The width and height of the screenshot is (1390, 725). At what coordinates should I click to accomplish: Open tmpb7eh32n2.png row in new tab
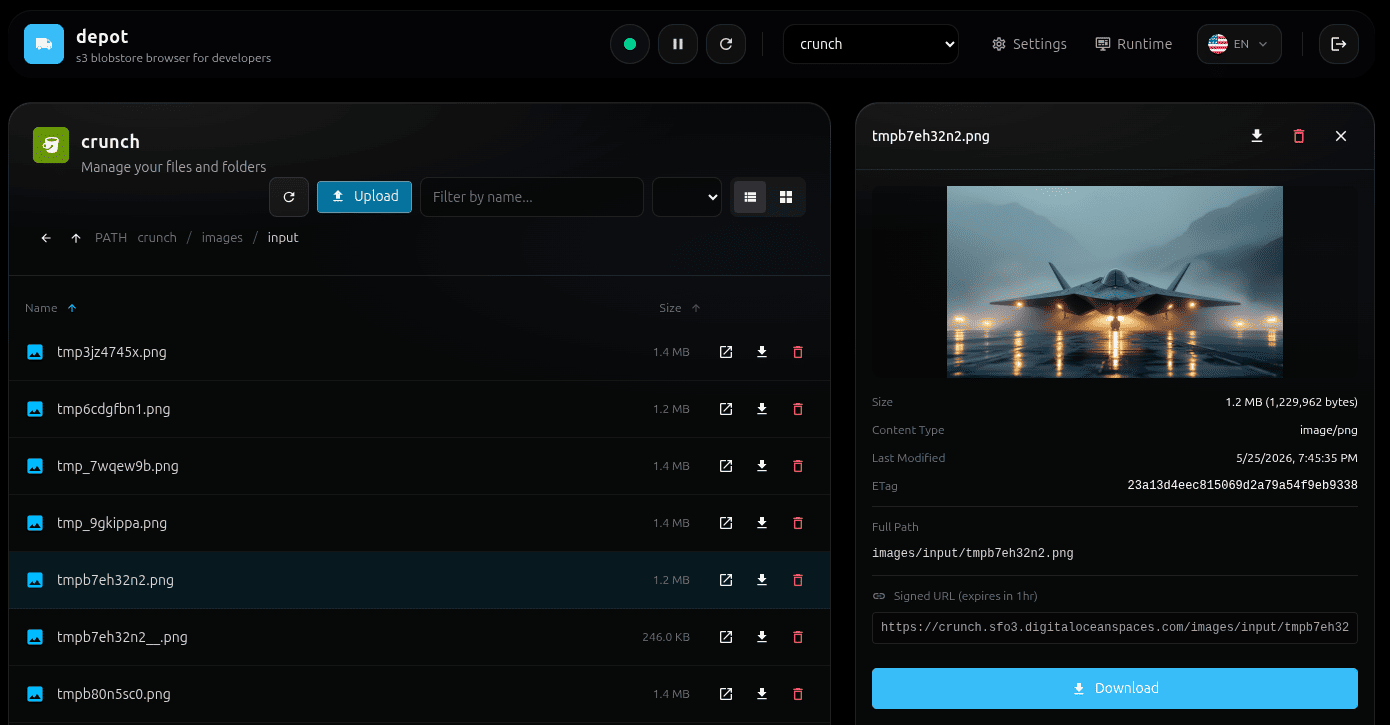(x=726, y=580)
